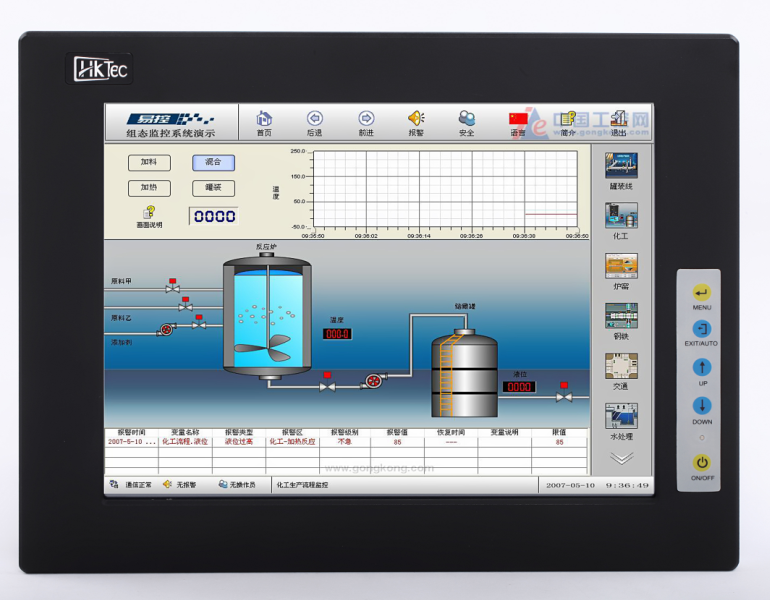Click the UP arrow bezel button
770x600 pixels.
[702, 367]
